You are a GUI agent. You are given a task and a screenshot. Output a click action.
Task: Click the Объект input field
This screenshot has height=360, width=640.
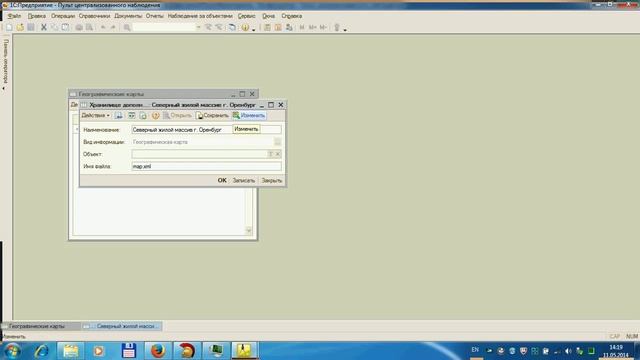[x=199, y=154]
